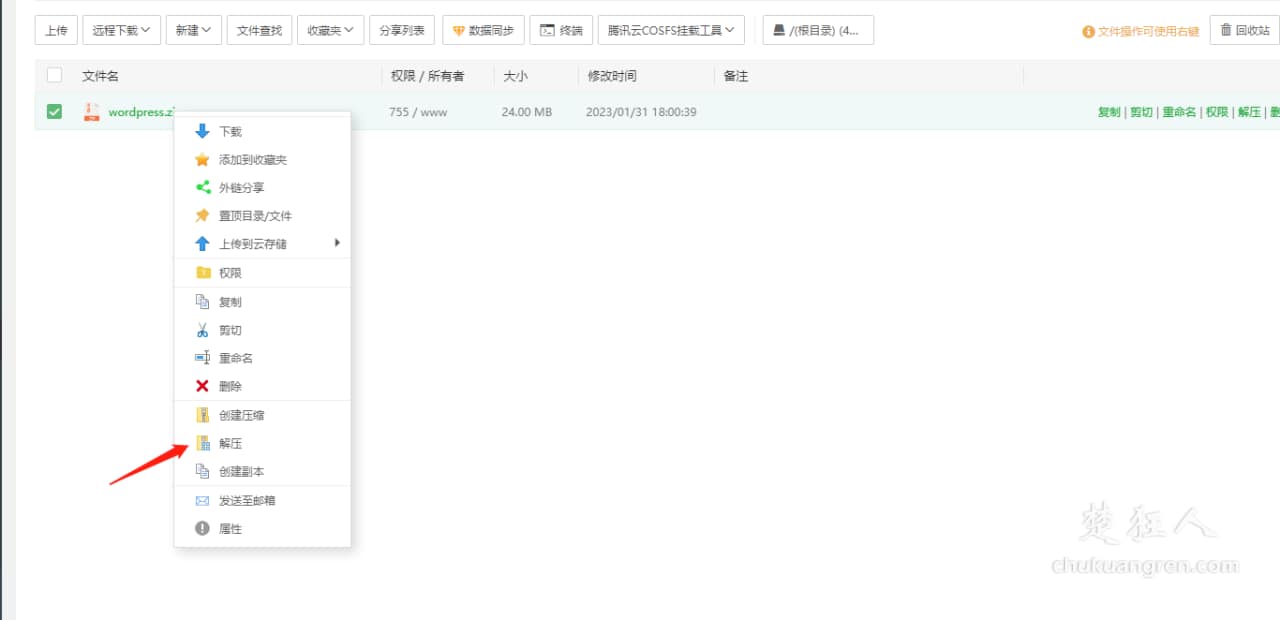This screenshot has width=1280, height=620.
Task: Expand the 上传到云存储 submenu
Action: click(x=262, y=244)
